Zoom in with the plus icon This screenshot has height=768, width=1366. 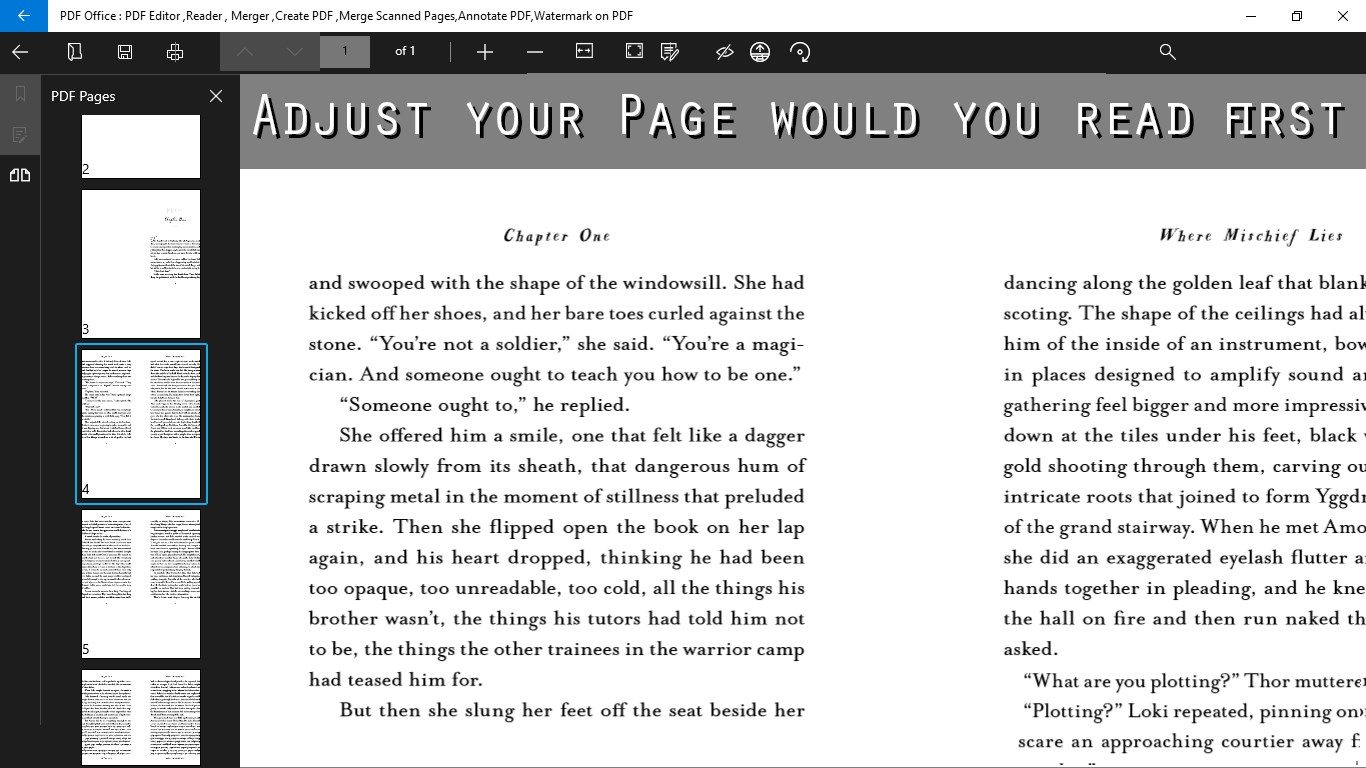485,52
